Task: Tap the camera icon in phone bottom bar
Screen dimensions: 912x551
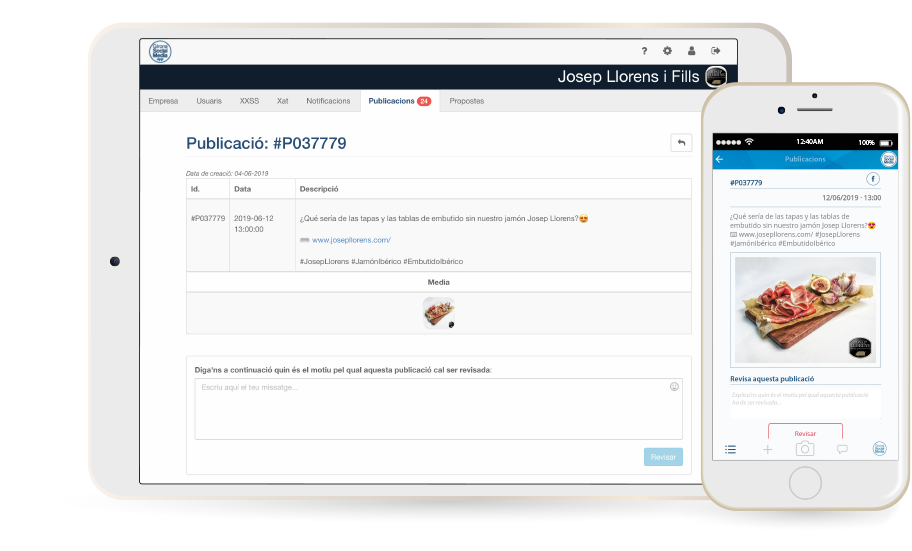Action: pyautogui.click(x=805, y=449)
